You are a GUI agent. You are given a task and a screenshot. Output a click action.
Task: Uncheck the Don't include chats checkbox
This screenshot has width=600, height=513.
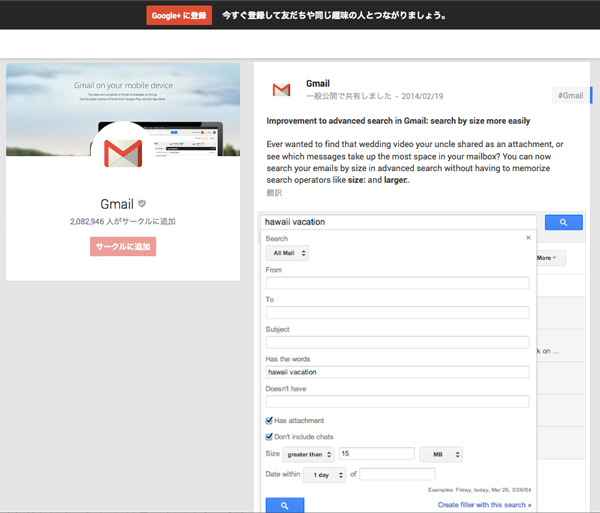tap(269, 436)
